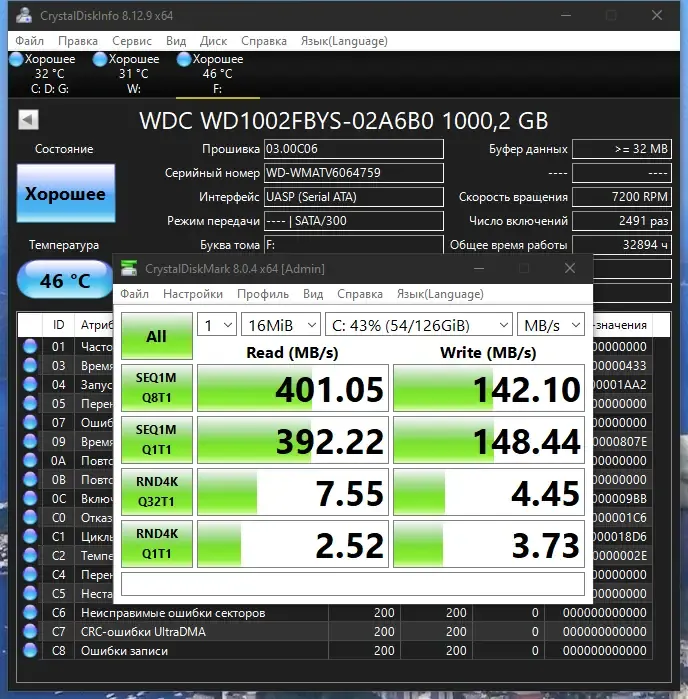
Task: Click the RND4K Q1T1 write result 3.73
Action: (x=489, y=544)
